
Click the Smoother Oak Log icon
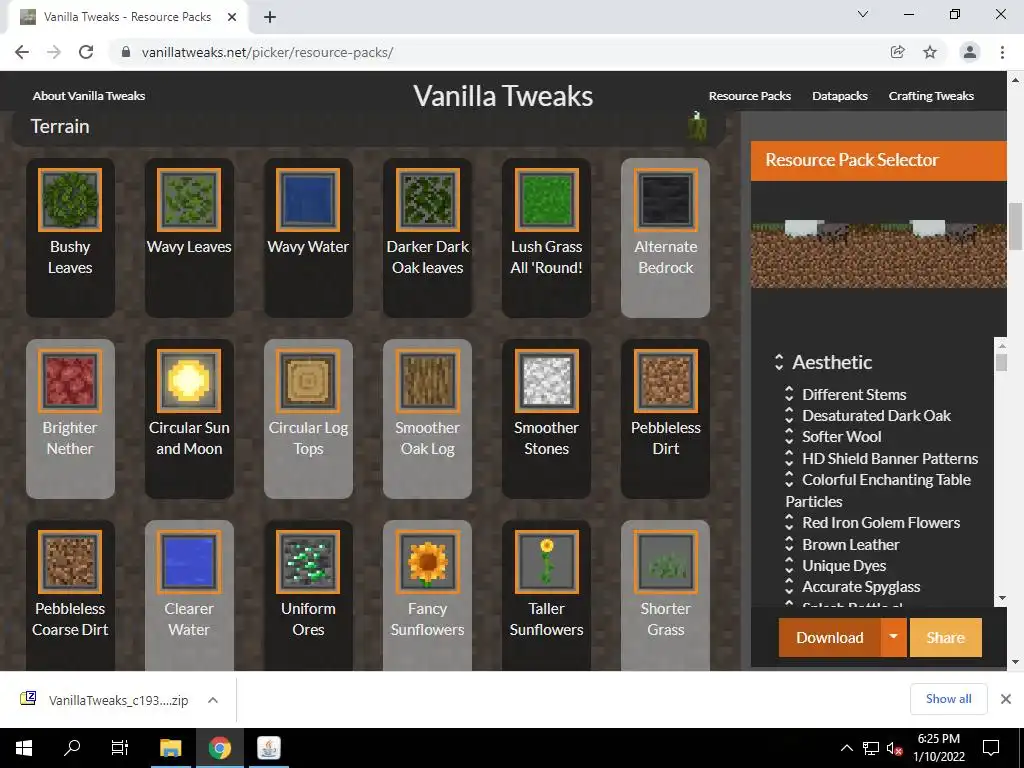427,381
